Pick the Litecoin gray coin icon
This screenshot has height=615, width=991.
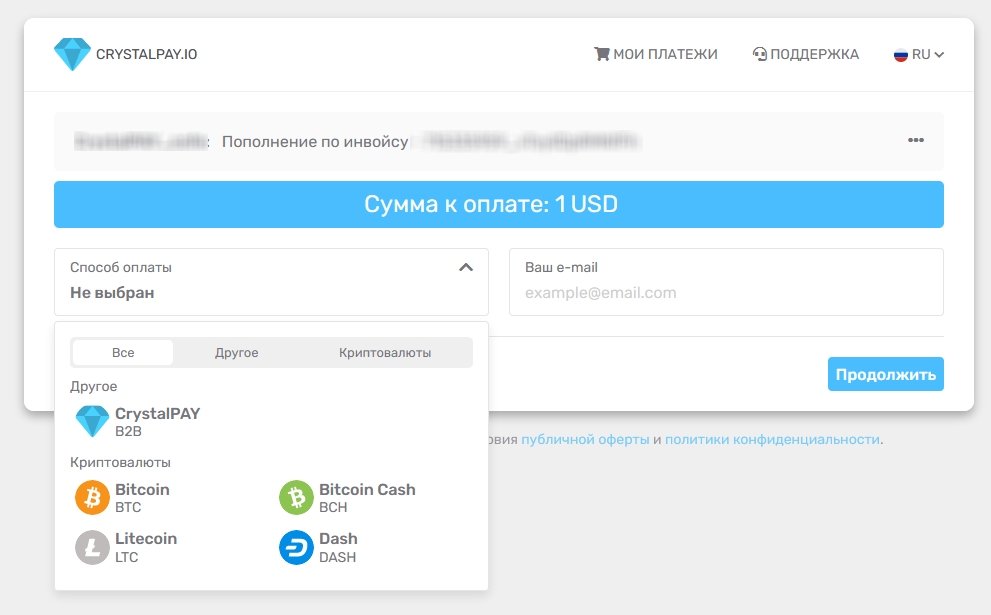point(92,547)
